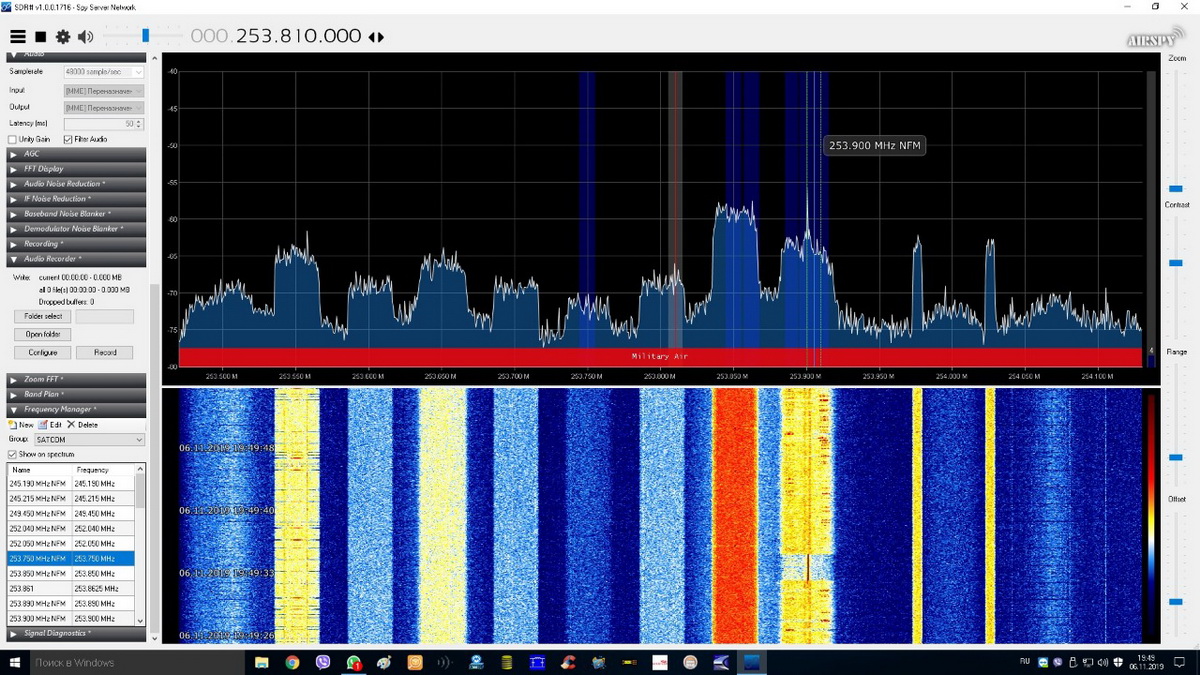Open the audio Input device dropdown
The image size is (1200, 675).
[104, 90]
